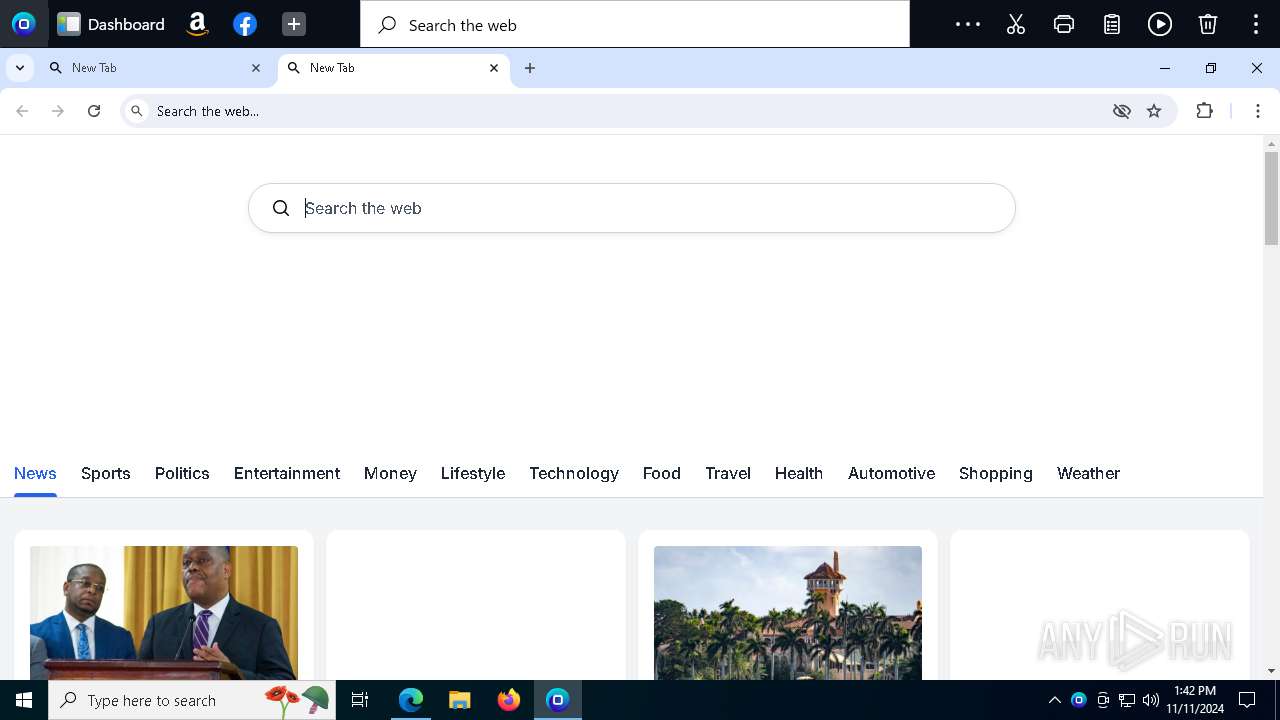This screenshot has height=720, width=1280.
Task: Click the page vertical scrollbar thumb
Action: (x=1271, y=198)
